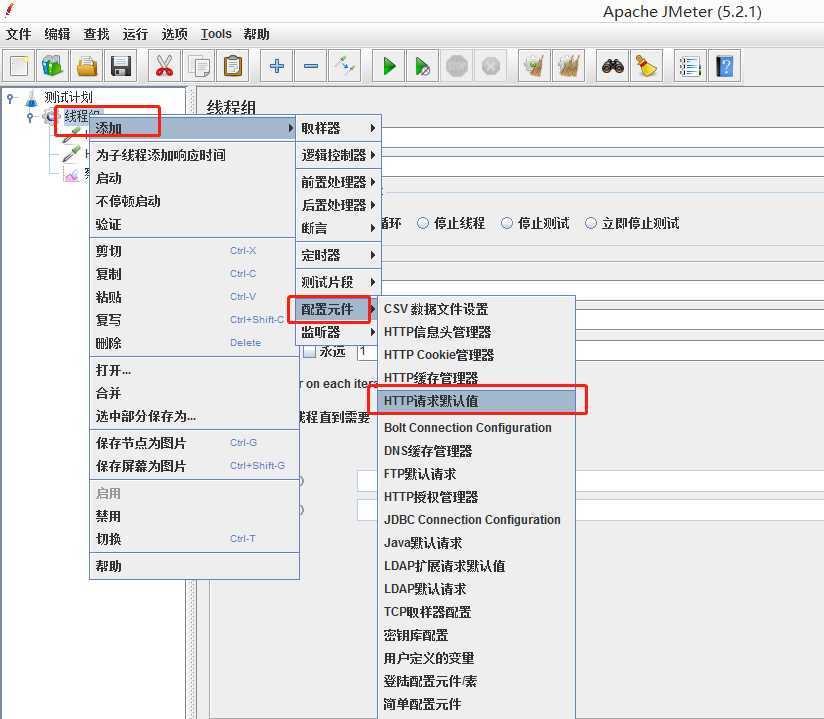
Task: Click the grey Stop toolbar icon
Action: [x=457, y=66]
